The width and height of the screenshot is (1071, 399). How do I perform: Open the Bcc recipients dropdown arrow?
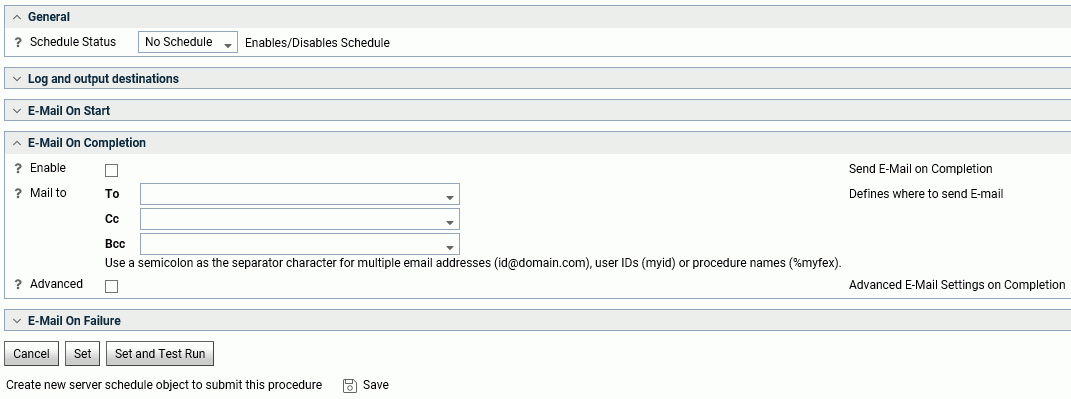click(x=449, y=247)
